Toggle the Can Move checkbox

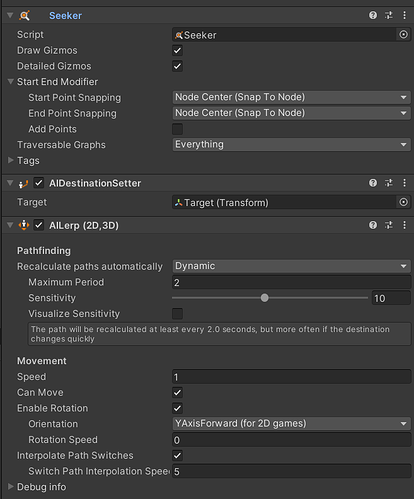point(177,392)
